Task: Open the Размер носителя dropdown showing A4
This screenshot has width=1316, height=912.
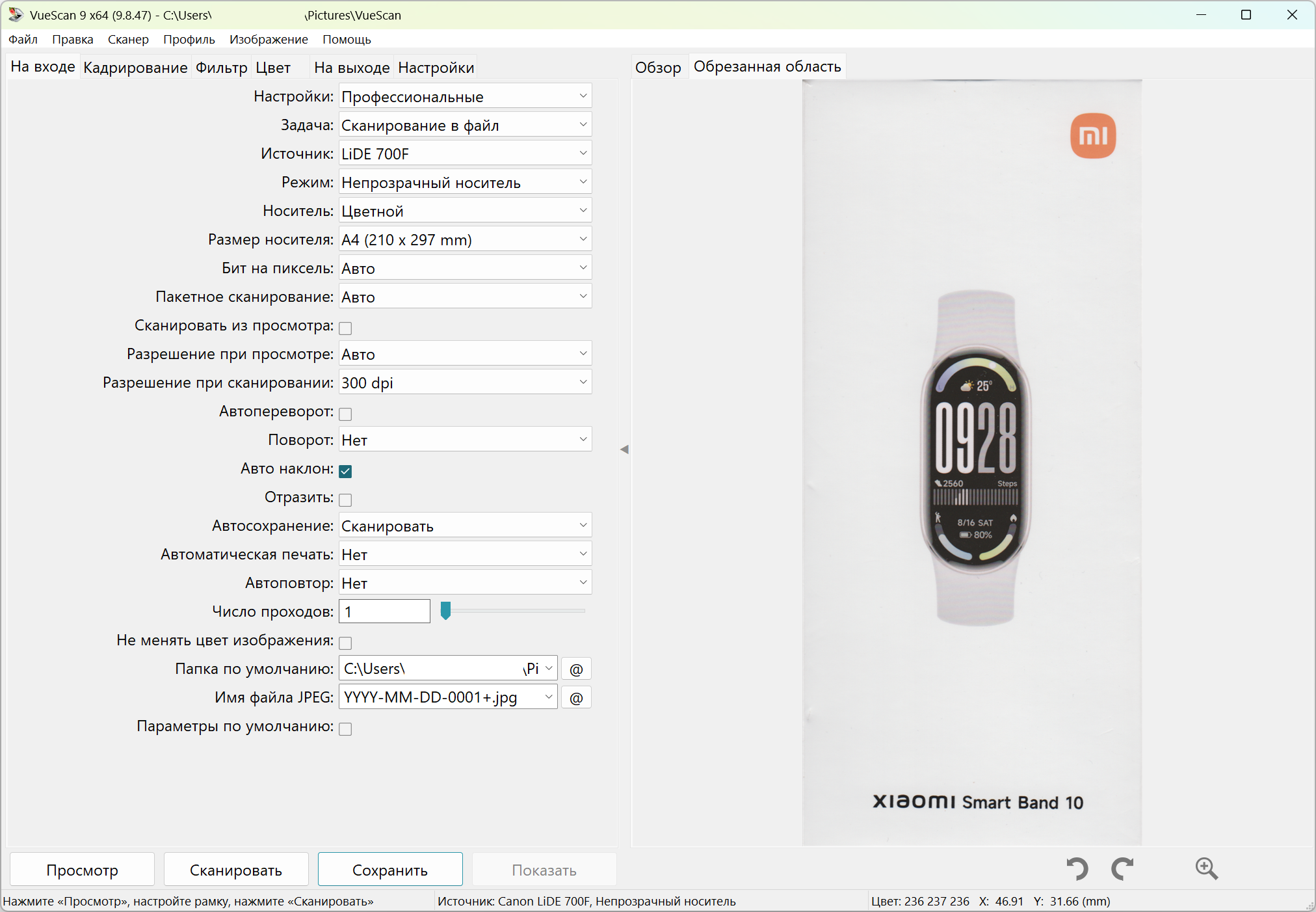Action: click(465, 239)
